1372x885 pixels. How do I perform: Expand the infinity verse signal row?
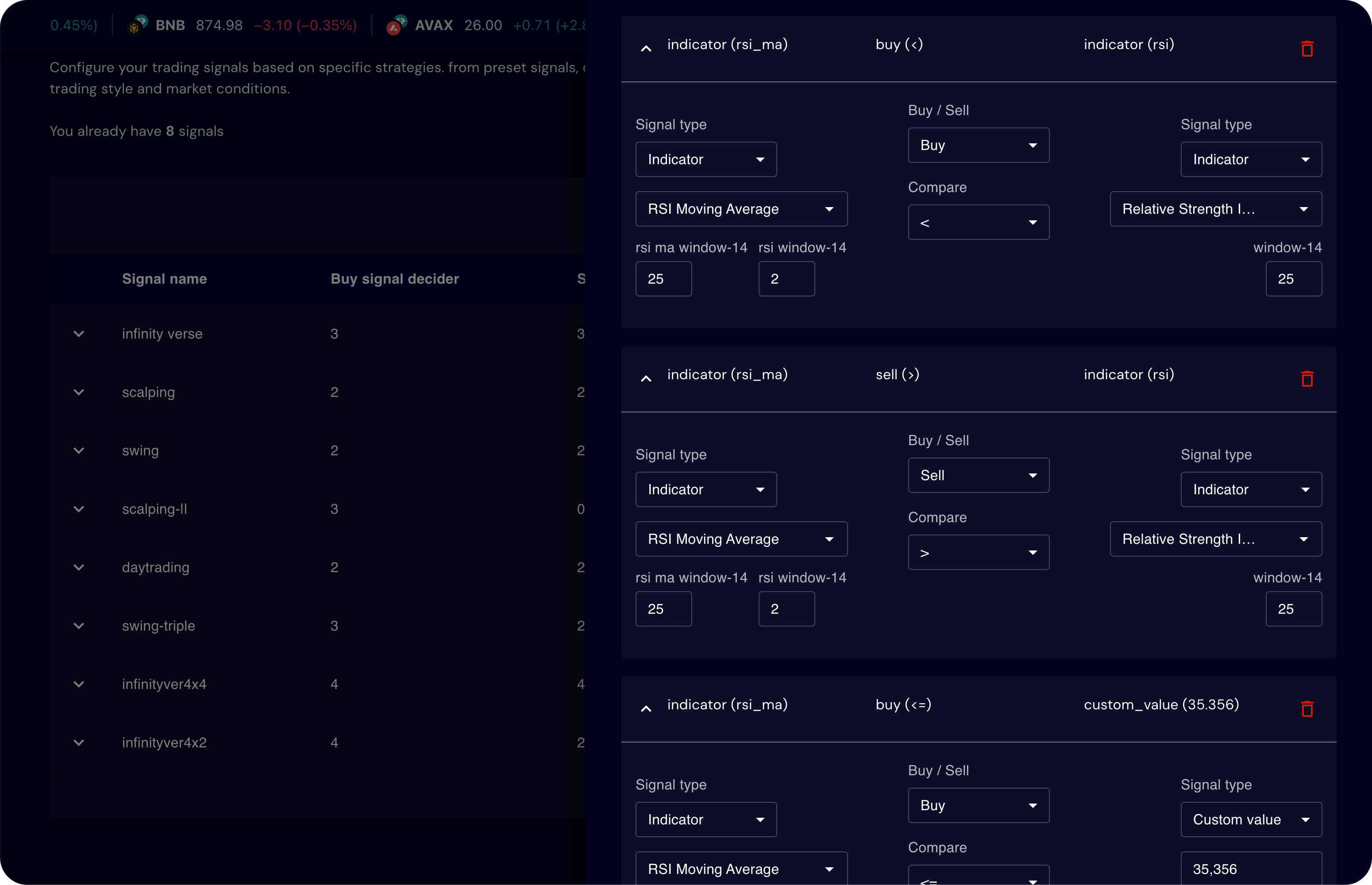pyautogui.click(x=79, y=334)
